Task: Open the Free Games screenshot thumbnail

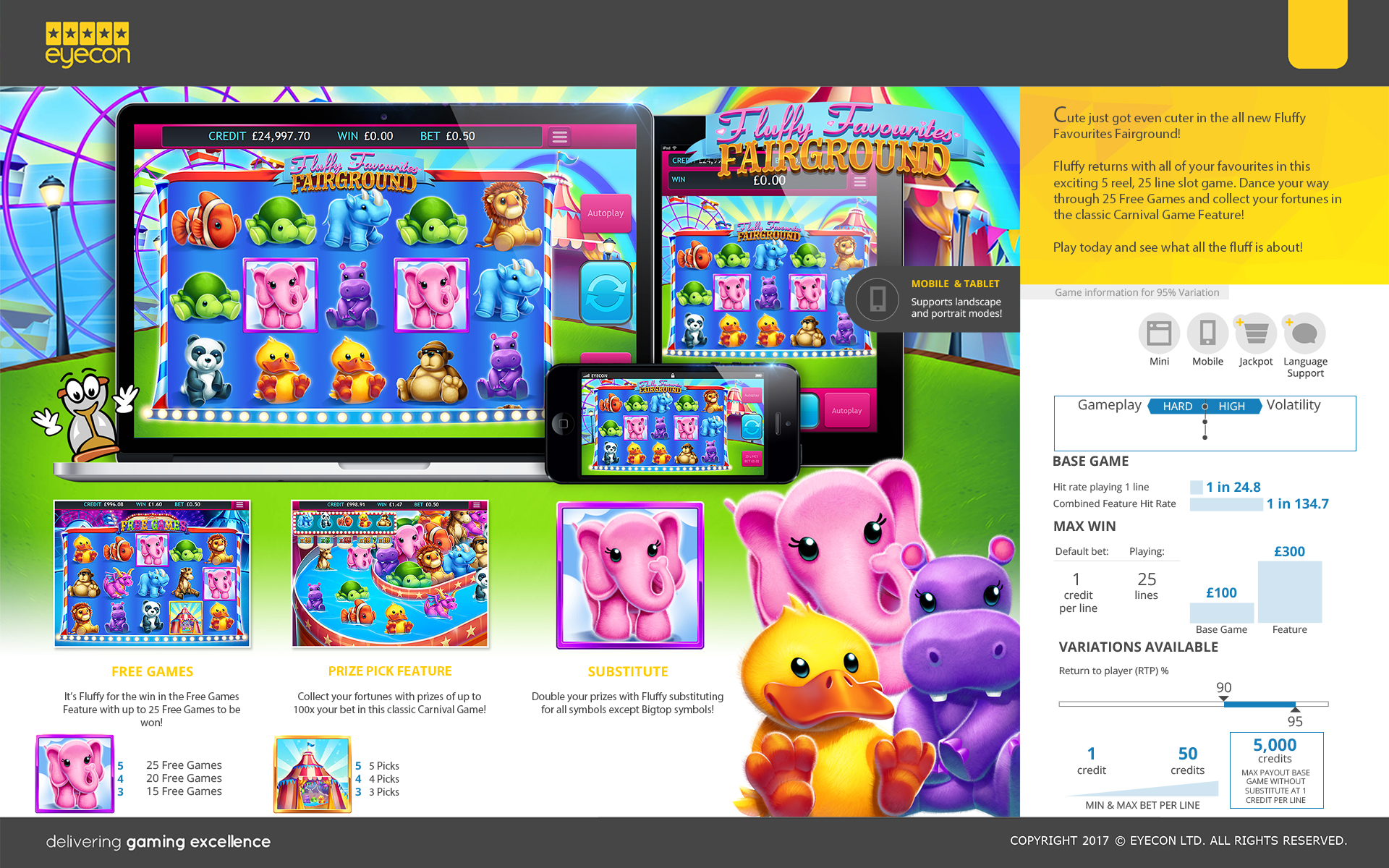Action: (152, 574)
